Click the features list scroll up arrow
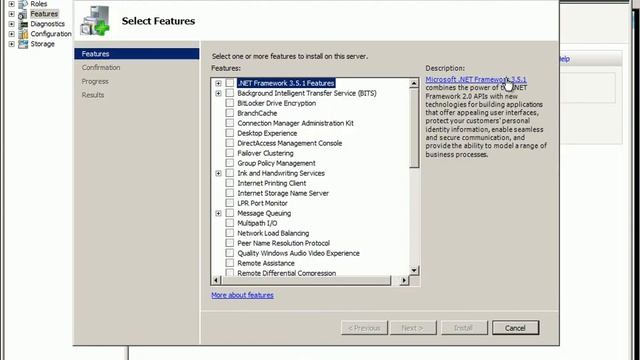Image resolution: width=640 pixels, height=360 pixels. pos(414,83)
